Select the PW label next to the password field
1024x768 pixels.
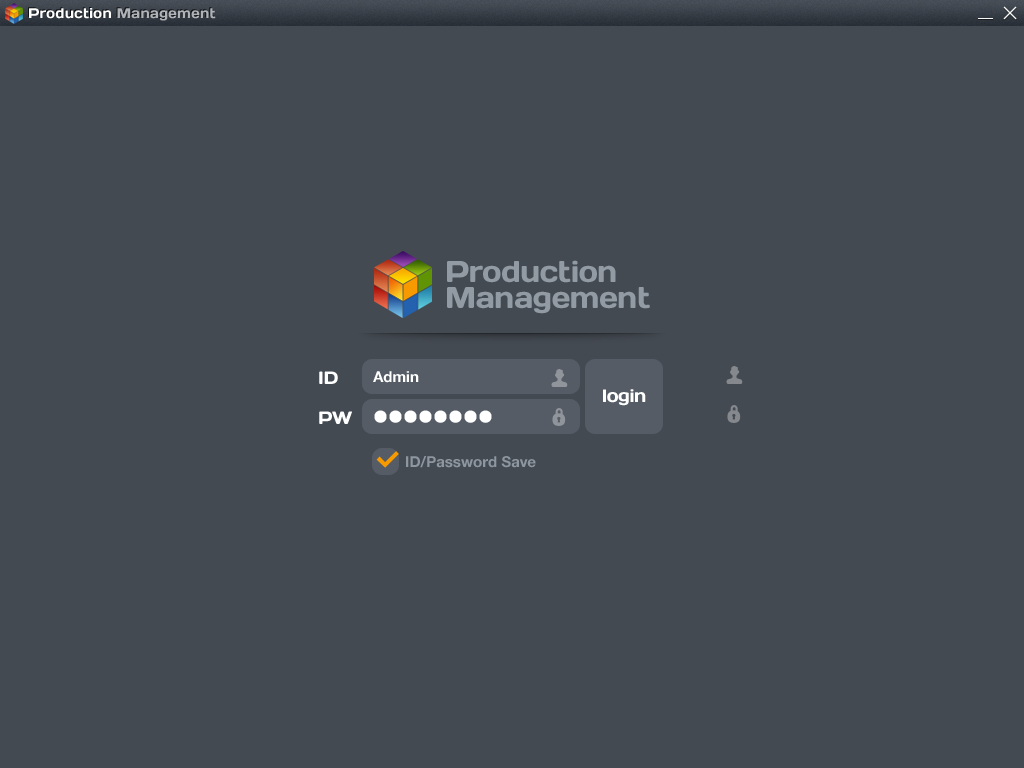click(334, 417)
